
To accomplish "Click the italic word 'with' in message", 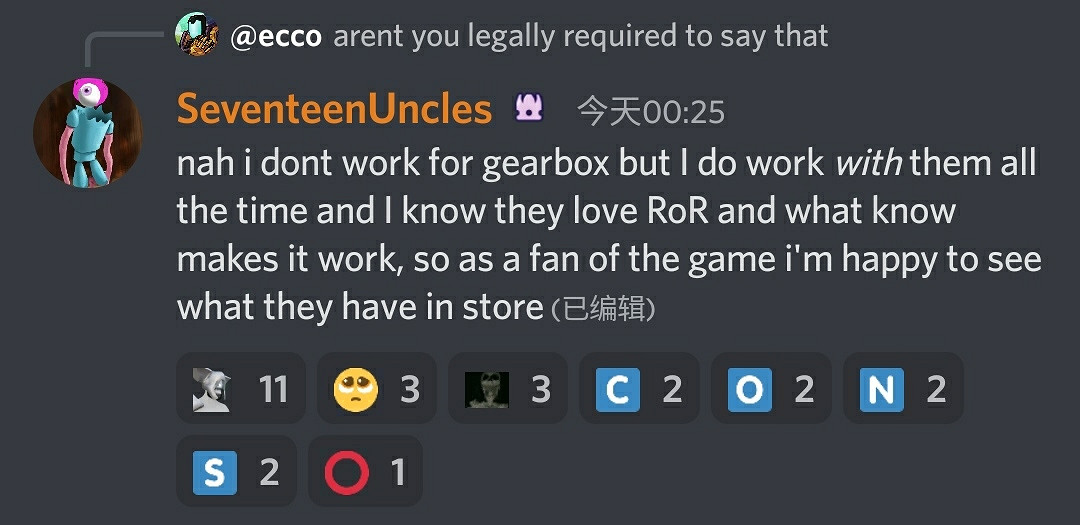I will pyautogui.click(x=868, y=164).
